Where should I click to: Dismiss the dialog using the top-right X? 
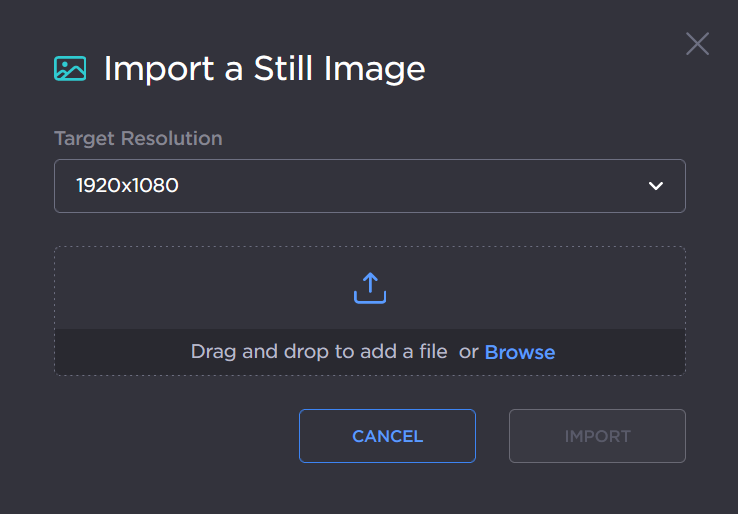697,44
